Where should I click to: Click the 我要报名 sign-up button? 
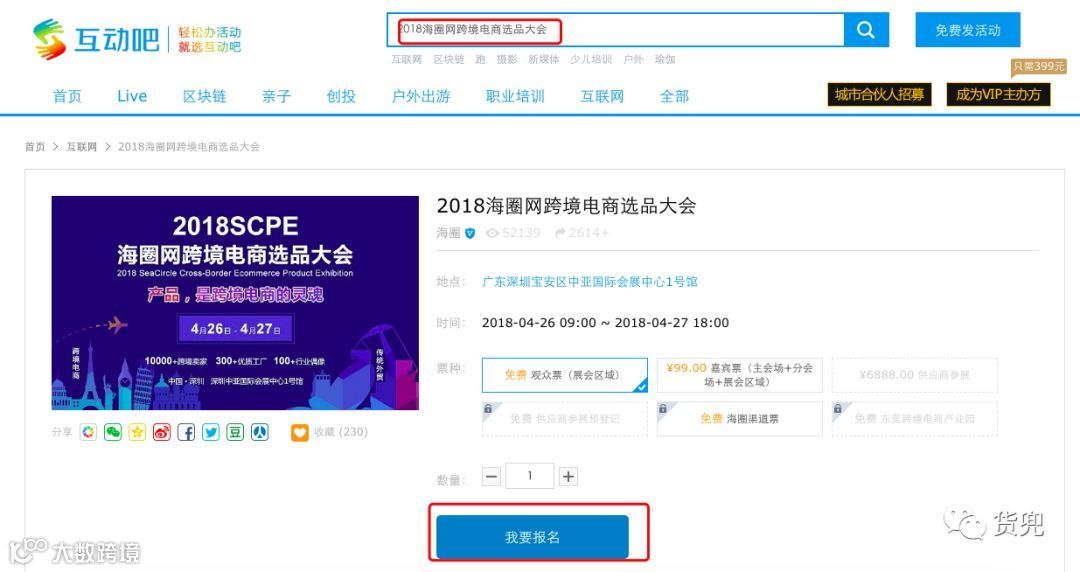tap(532, 537)
